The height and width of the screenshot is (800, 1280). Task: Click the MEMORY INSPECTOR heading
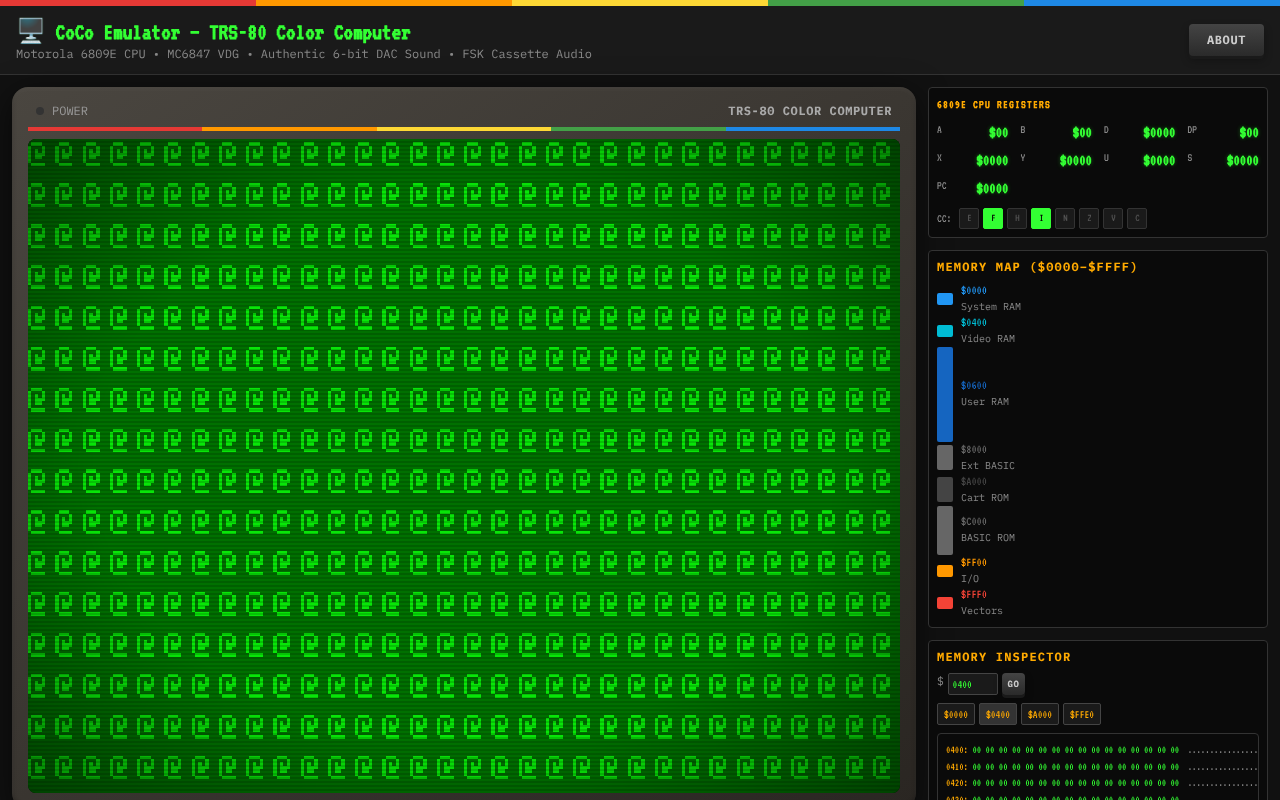(x=1004, y=657)
